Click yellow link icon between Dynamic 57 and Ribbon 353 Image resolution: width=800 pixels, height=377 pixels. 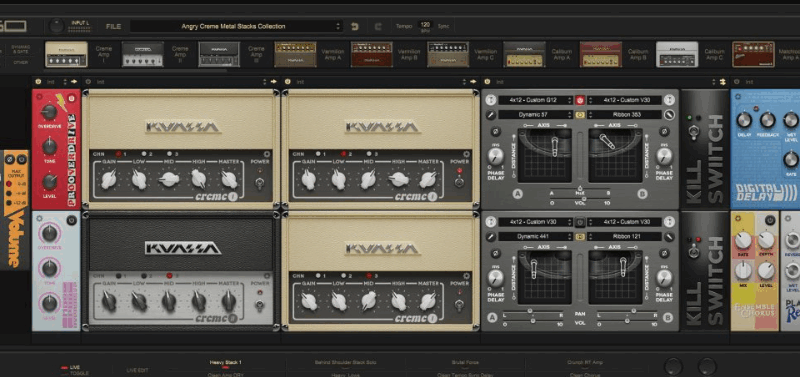tap(580, 115)
